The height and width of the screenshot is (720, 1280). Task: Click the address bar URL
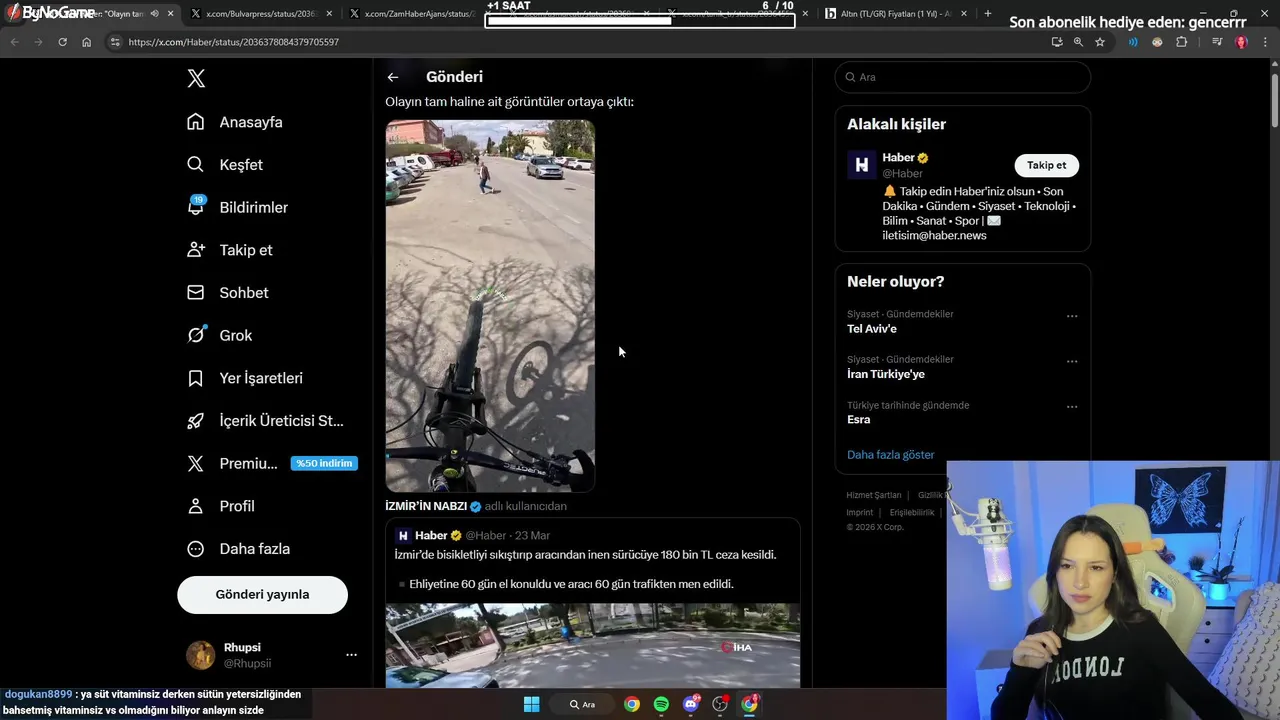[x=234, y=42]
